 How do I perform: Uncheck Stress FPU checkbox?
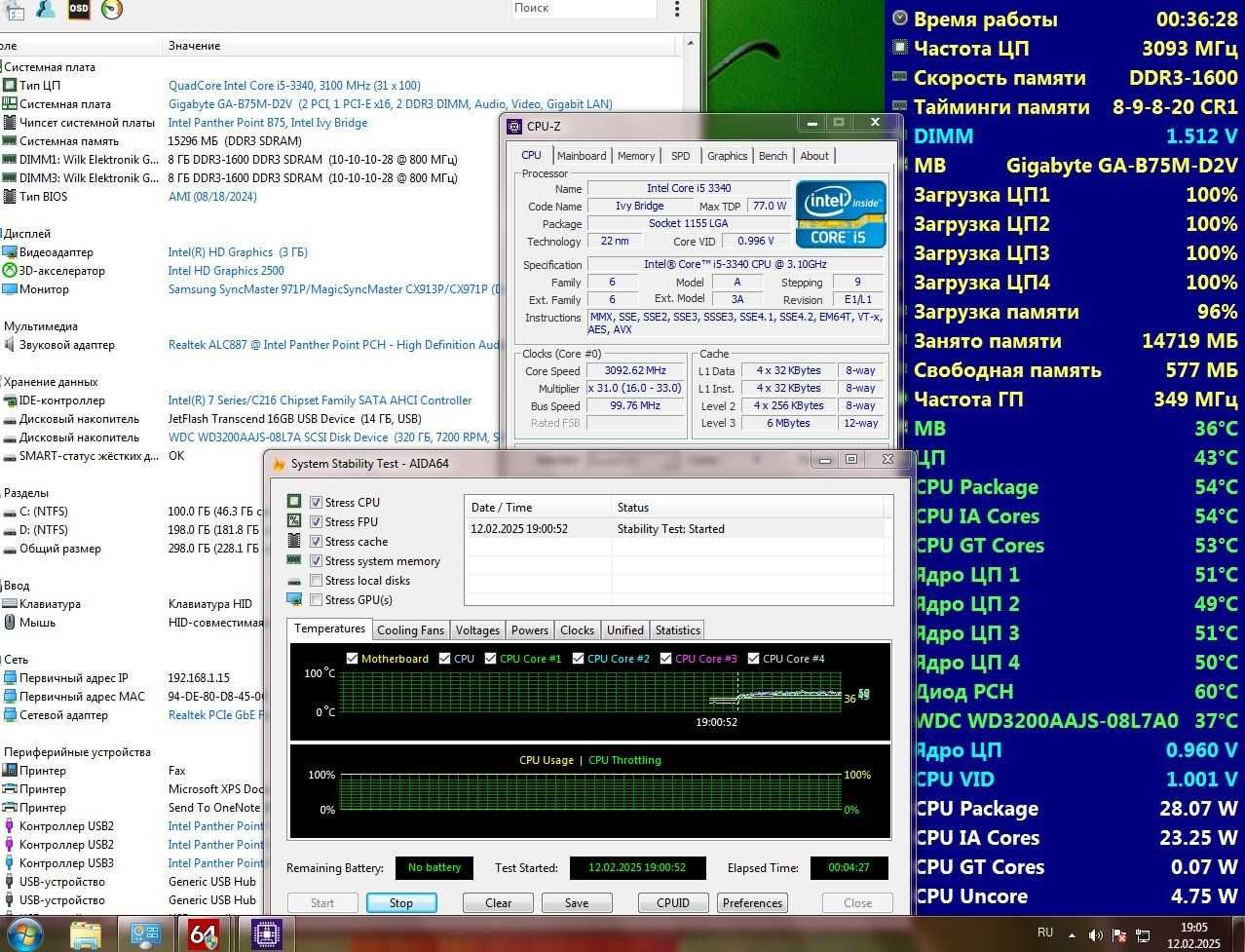coord(316,522)
